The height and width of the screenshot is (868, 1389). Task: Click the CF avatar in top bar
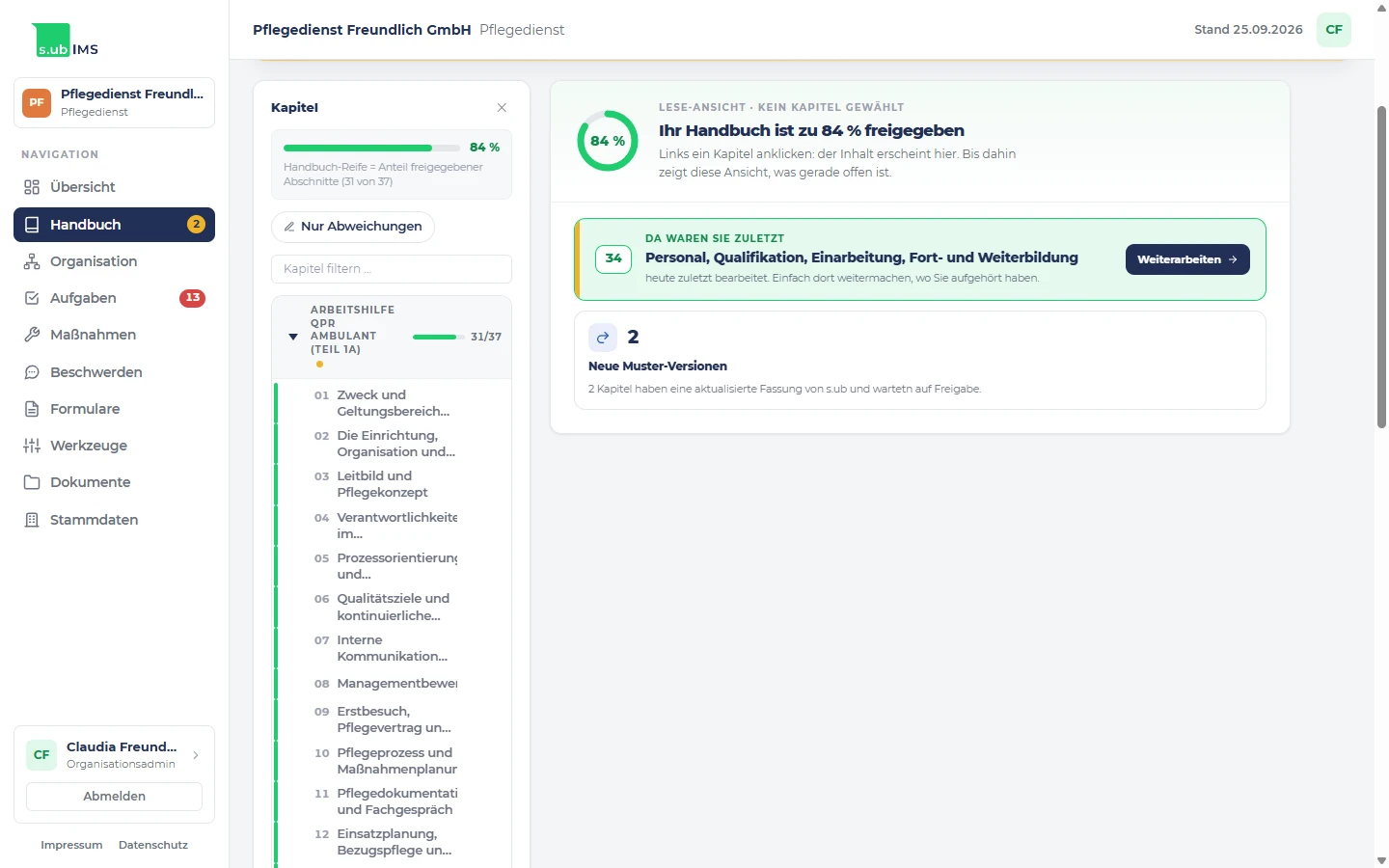[1334, 30]
